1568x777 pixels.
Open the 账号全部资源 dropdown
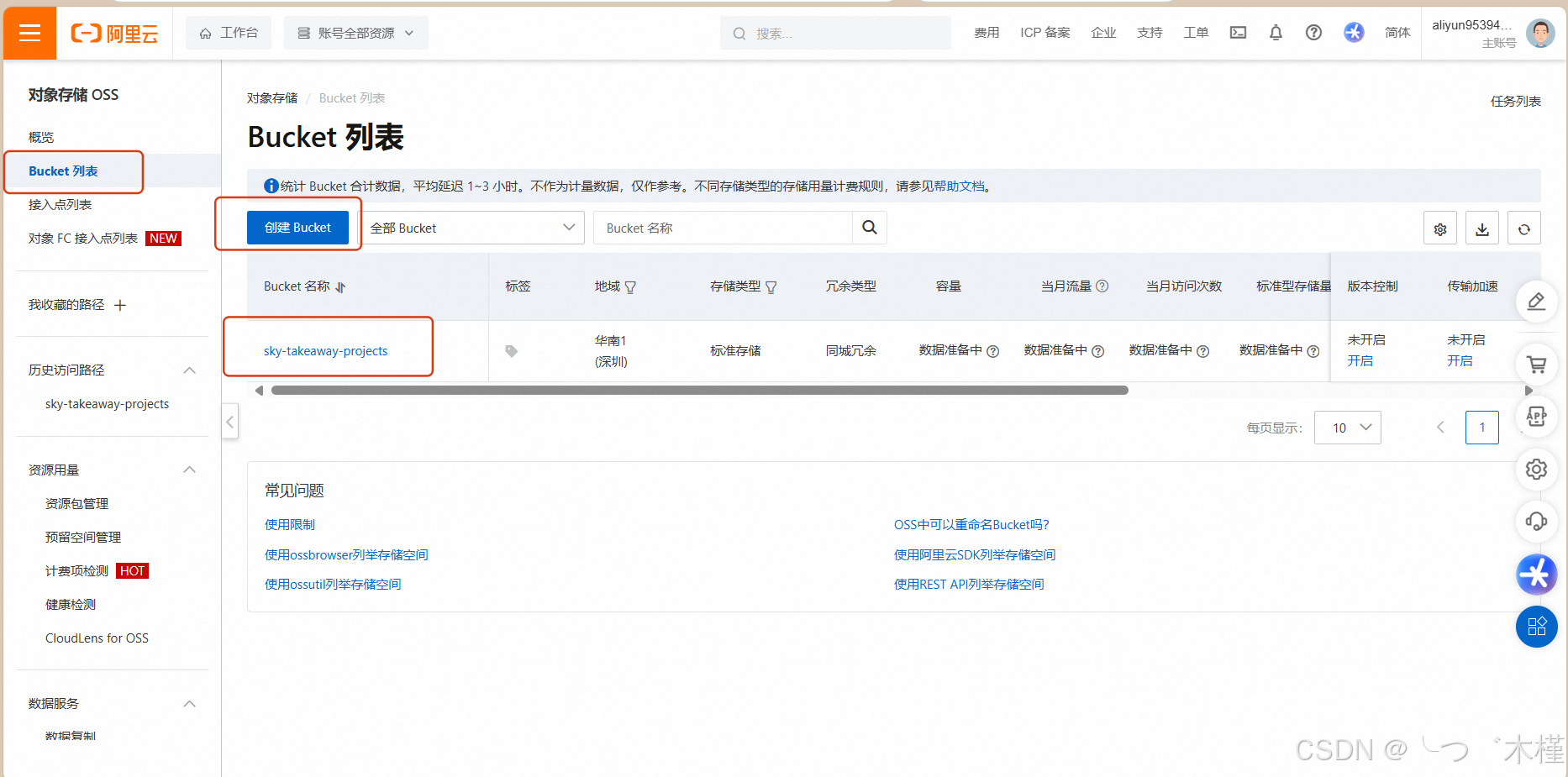[356, 33]
